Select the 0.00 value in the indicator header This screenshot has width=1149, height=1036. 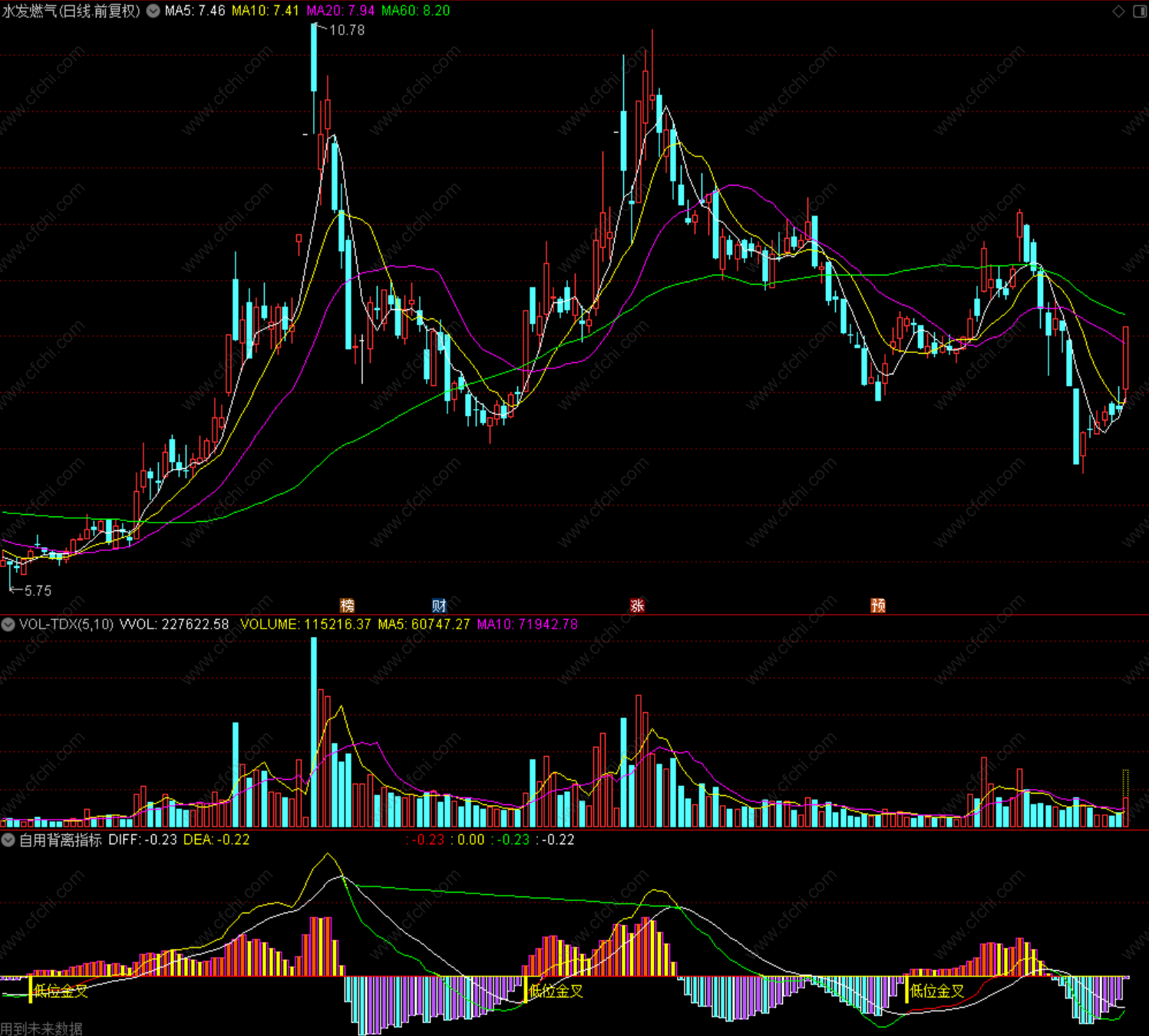click(x=470, y=840)
